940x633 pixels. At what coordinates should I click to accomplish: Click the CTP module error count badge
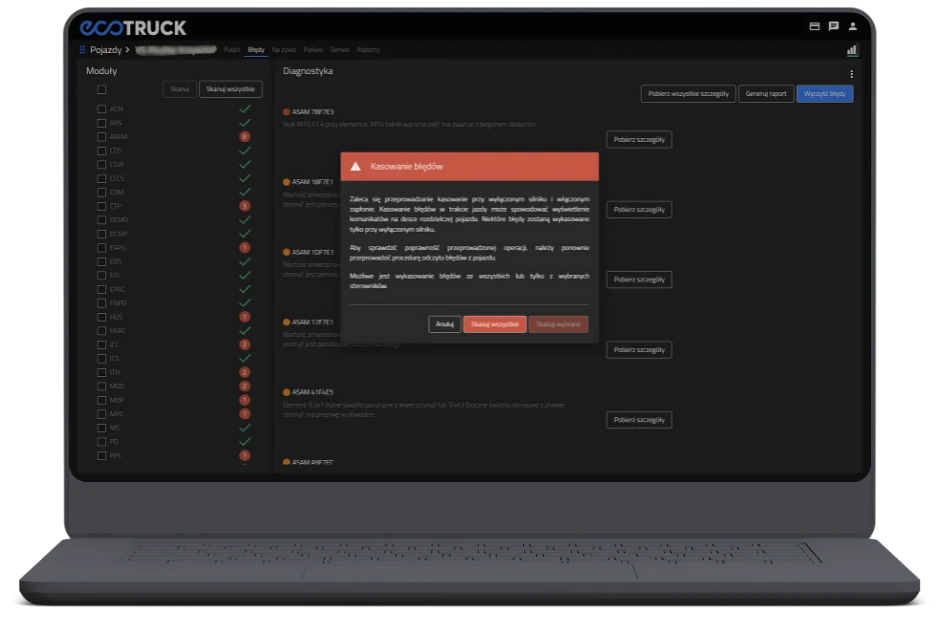pos(245,206)
